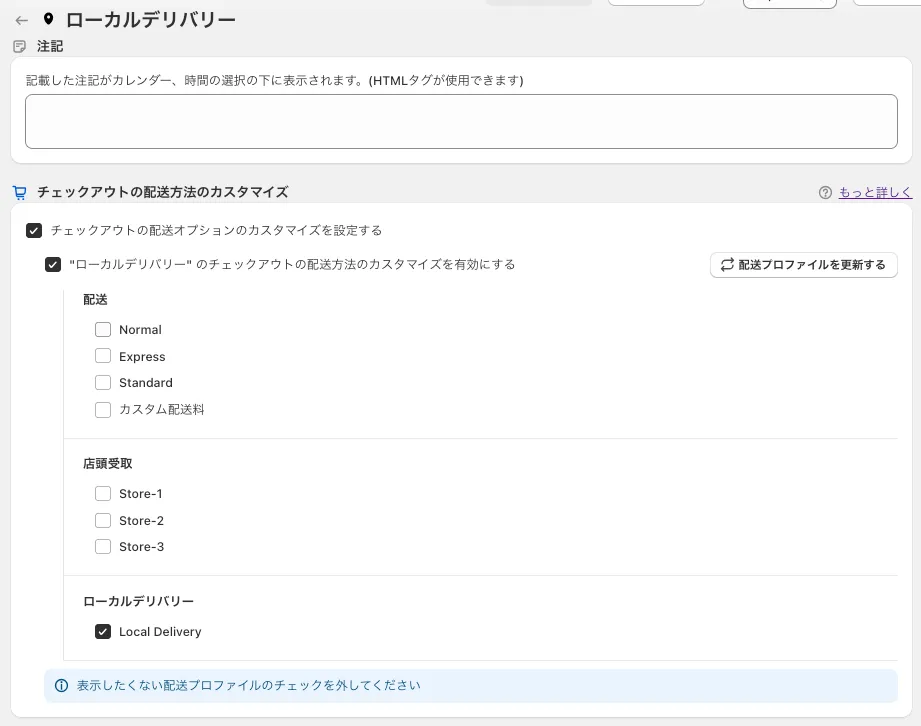Click the help question mark icon
The width and height of the screenshot is (921, 726).
coord(825,193)
